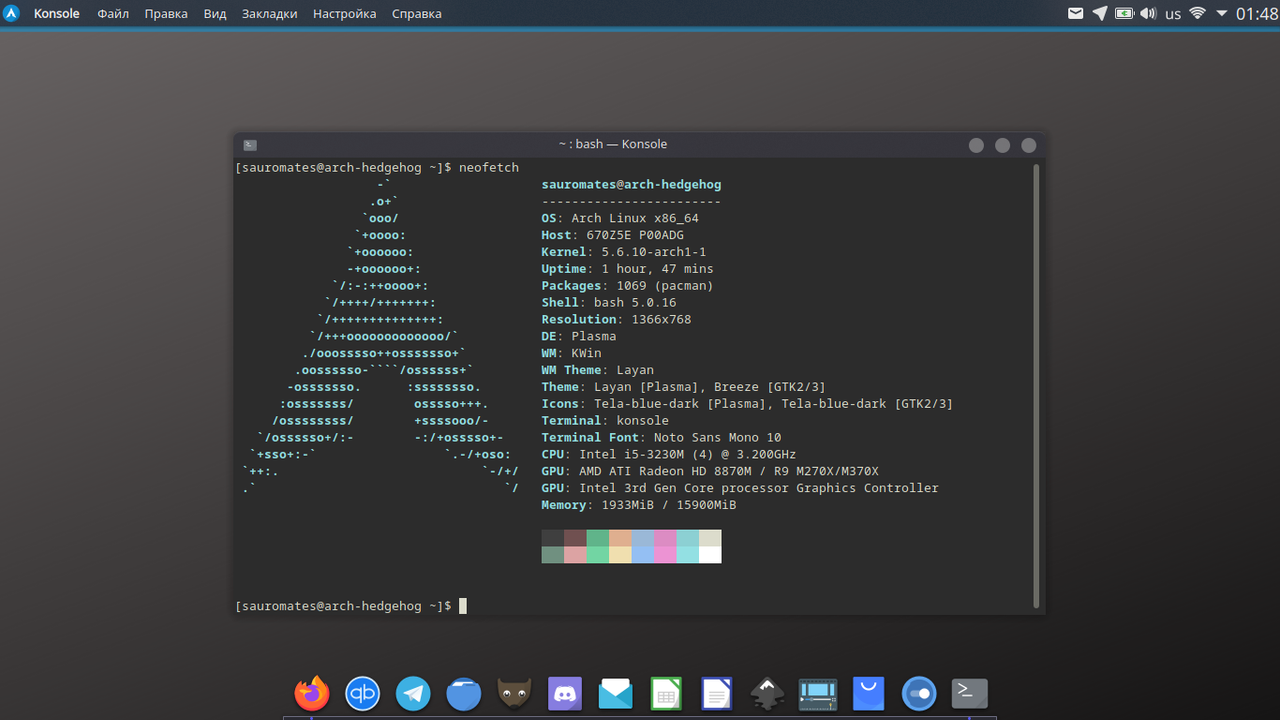Launch LibreOffice Calc from the dock
The width and height of the screenshot is (1280, 720).
point(666,693)
